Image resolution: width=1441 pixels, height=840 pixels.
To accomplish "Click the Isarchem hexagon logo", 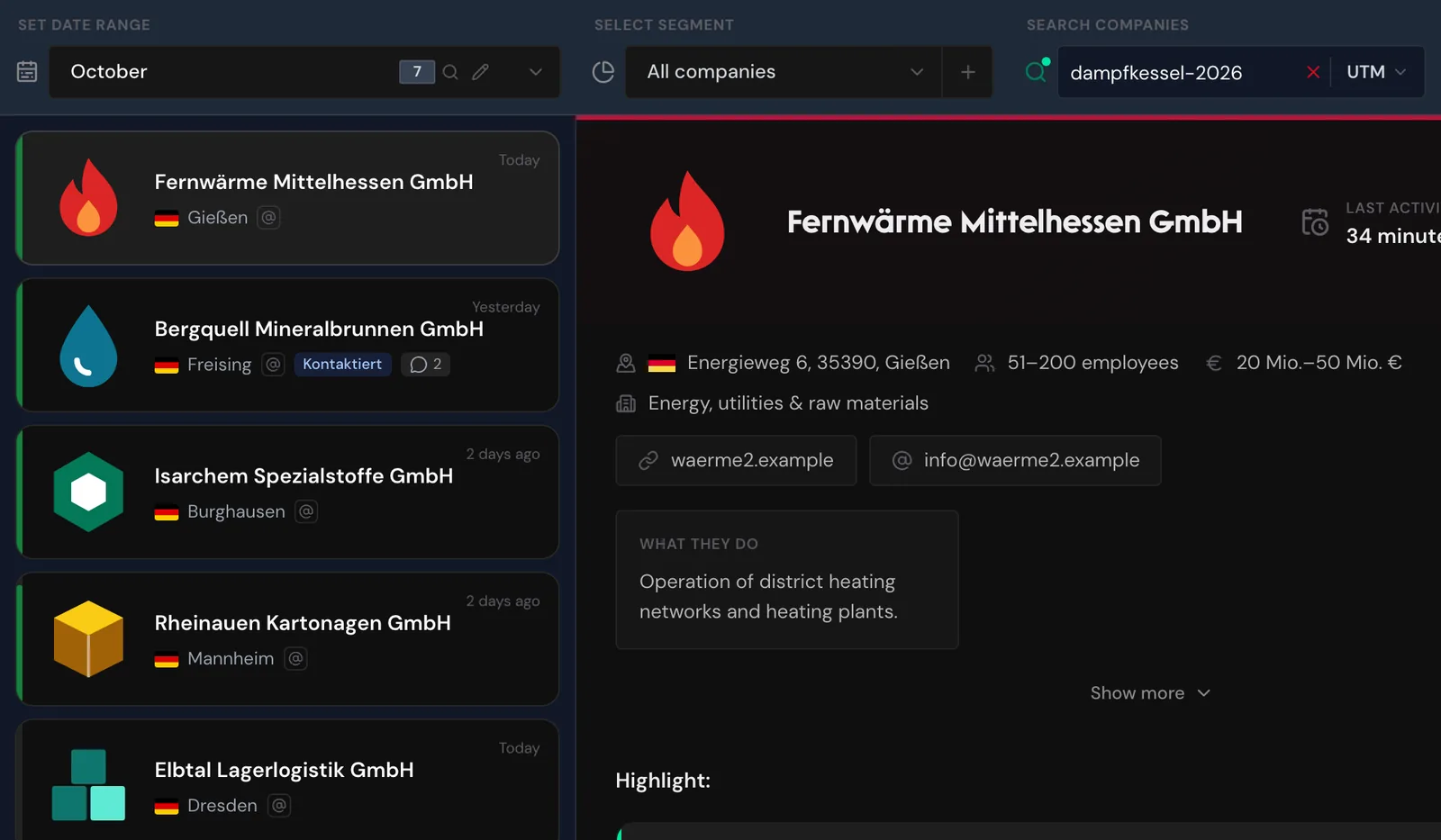I will tap(88, 492).
